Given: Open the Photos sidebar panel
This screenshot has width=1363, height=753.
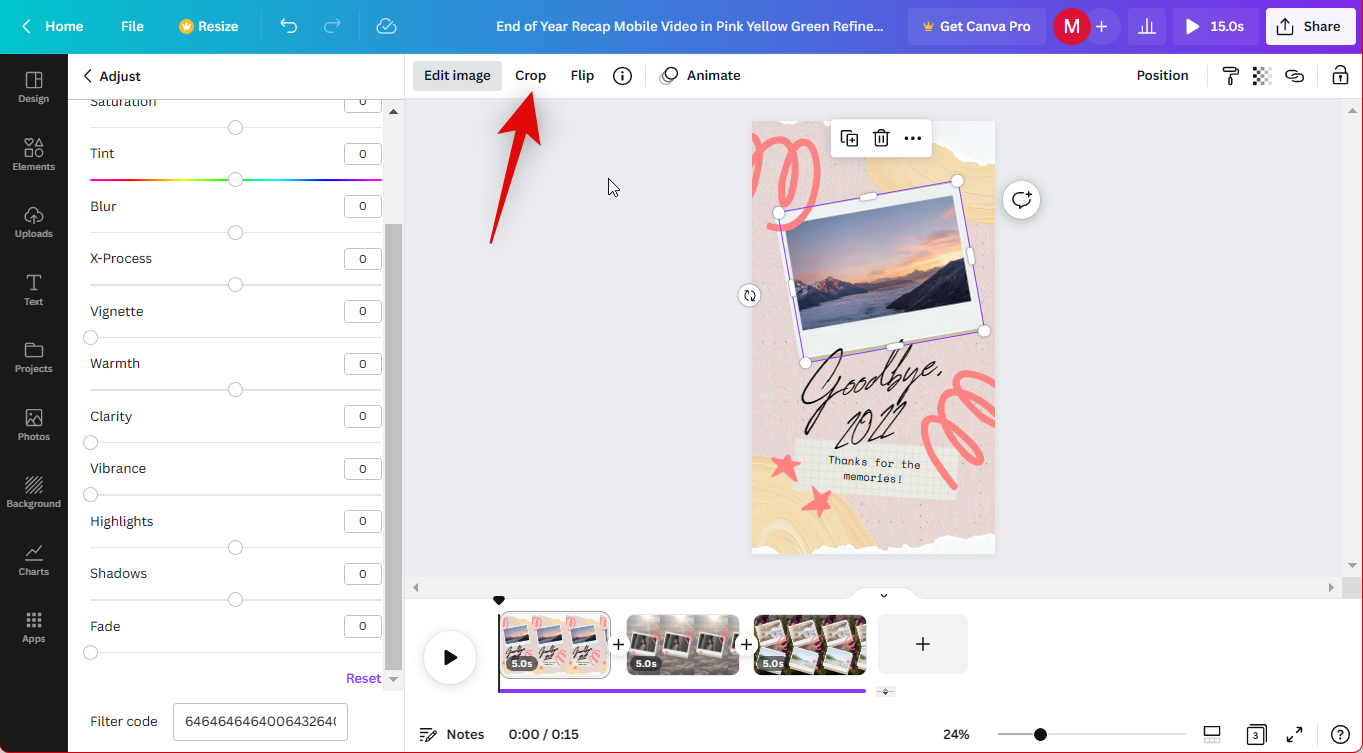Looking at the screenshot, I should click(x=33, y=424).
